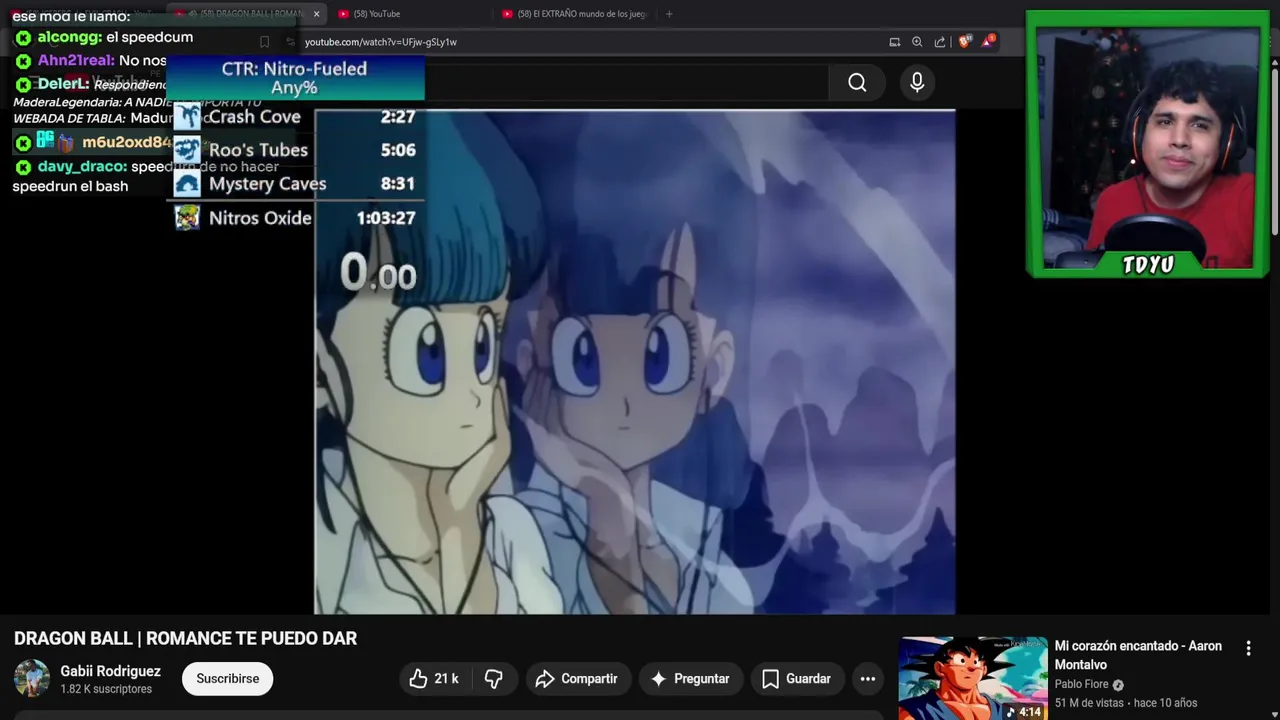Click the Dragon Ball video player
The width and height of the screenshot is (1280, 720).
pyautogui.click(x=635, y=362)
